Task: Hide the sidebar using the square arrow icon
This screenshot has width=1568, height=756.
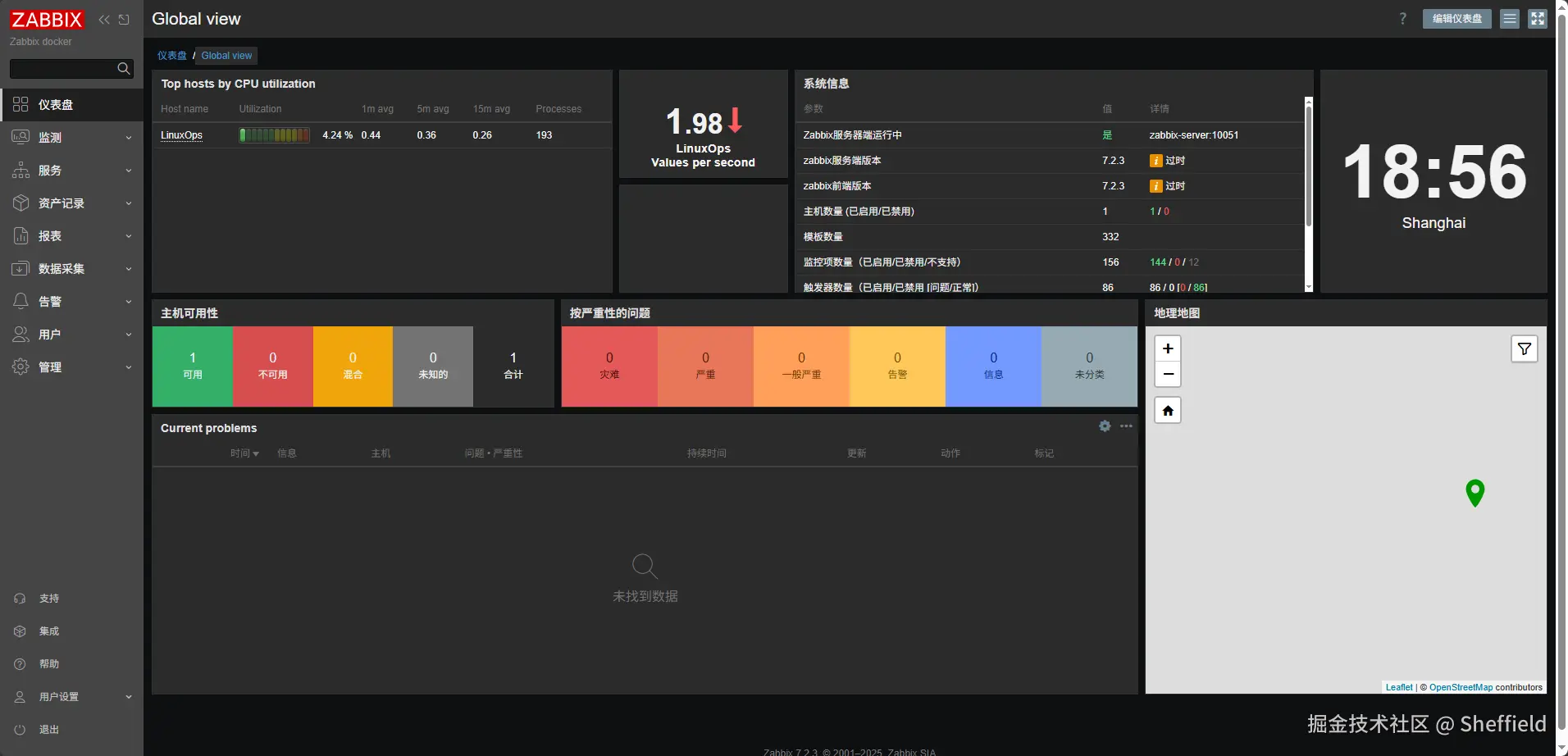Action: click(x=124, y=20)
